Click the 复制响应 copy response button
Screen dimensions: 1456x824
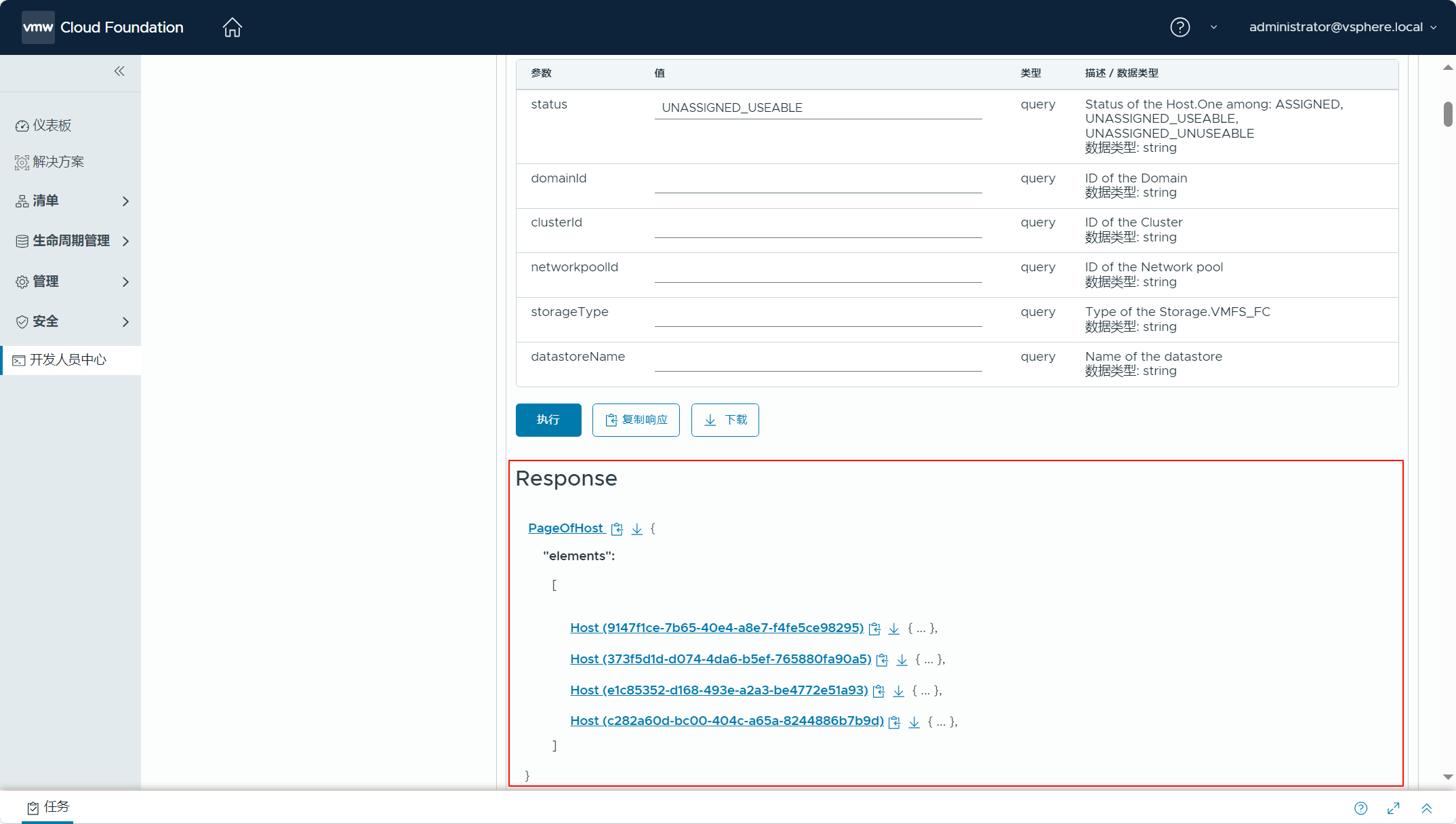pyautogui.click(x=636, y=420)
